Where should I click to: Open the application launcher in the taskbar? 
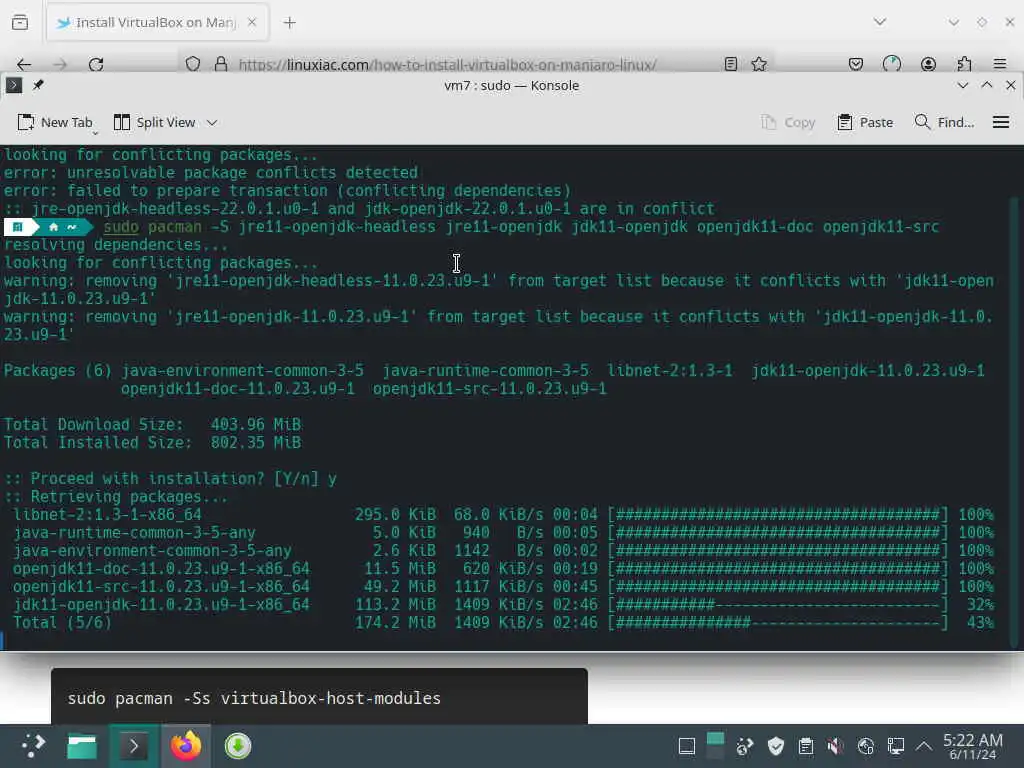pyautogui.click(x=33, y=746)
